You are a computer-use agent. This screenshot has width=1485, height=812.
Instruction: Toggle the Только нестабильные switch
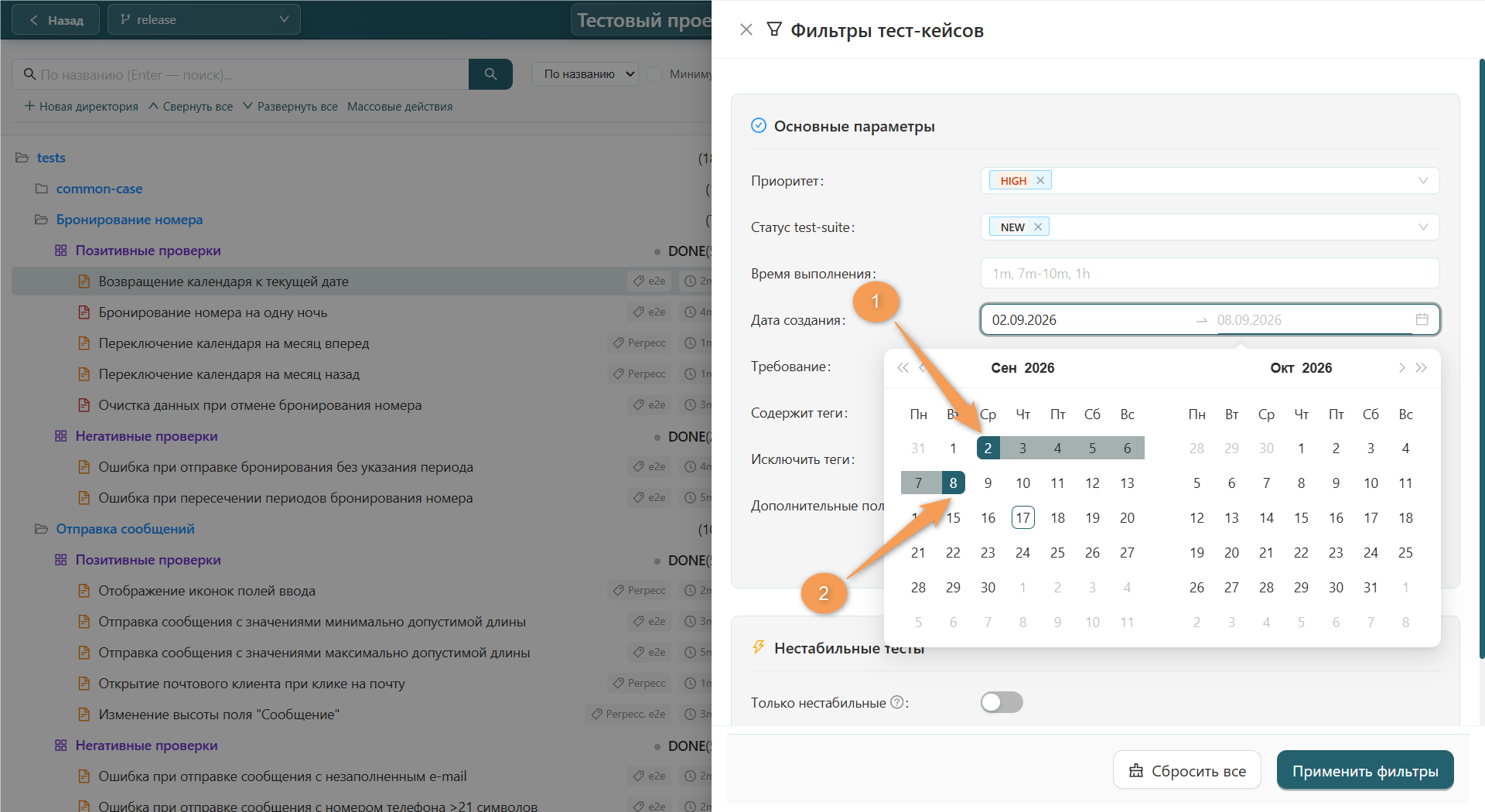click(1002, 702)
